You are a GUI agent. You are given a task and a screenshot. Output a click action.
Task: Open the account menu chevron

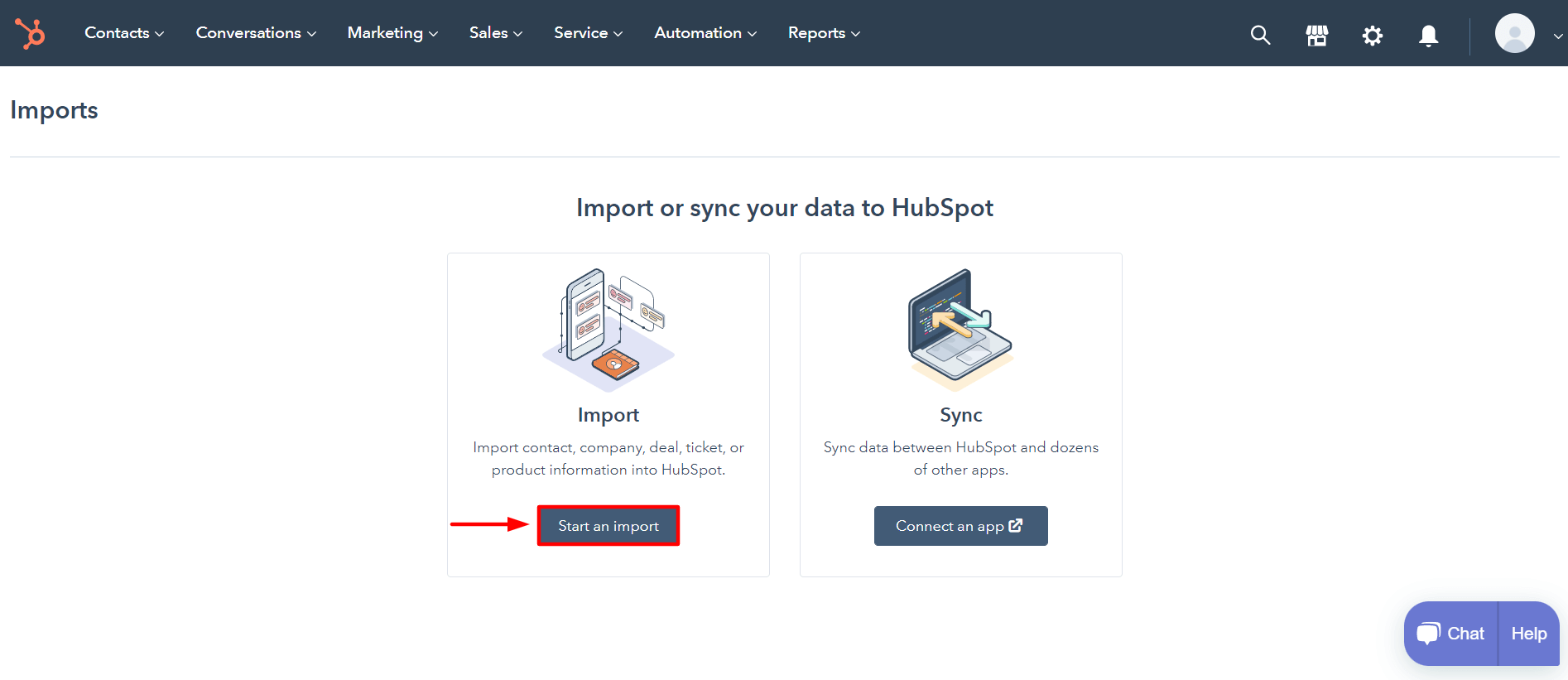(x=1558, y=36)
